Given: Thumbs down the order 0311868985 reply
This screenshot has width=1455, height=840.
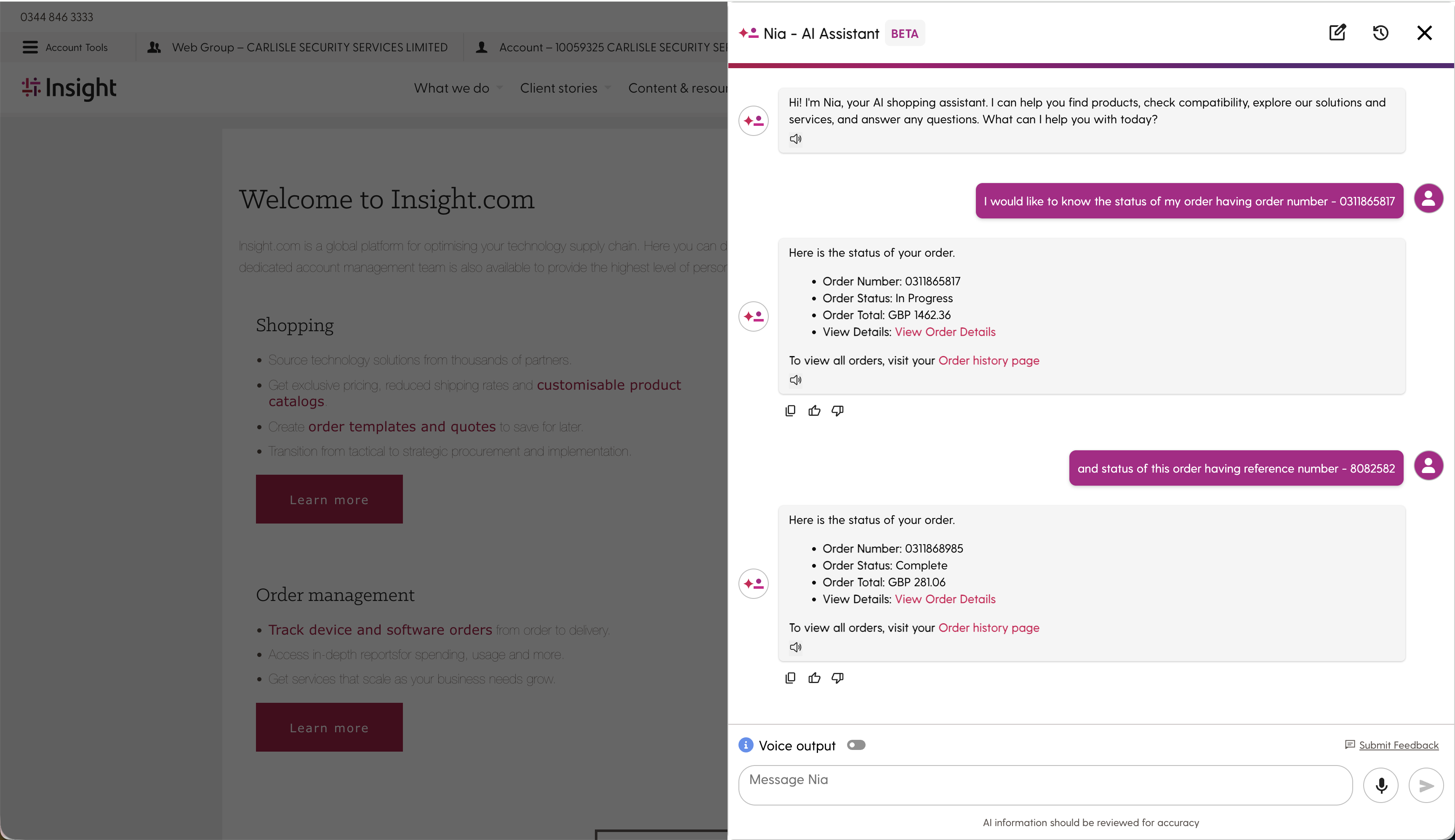Looking at the screenshot, I should pyautogui.click(x=837, y=678).
